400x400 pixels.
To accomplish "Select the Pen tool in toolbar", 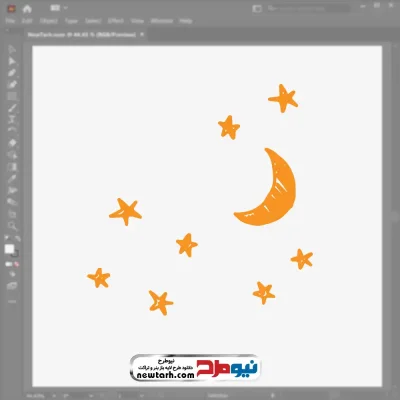I will 12,73.
